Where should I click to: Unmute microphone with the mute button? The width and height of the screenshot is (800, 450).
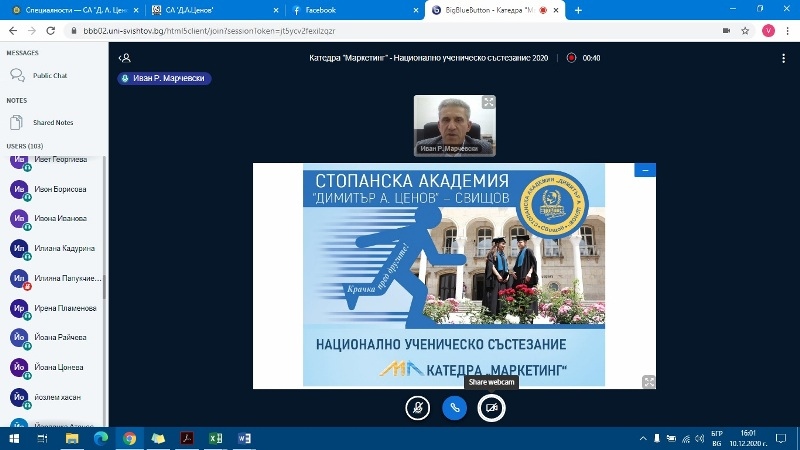click(x=417, y=408)
